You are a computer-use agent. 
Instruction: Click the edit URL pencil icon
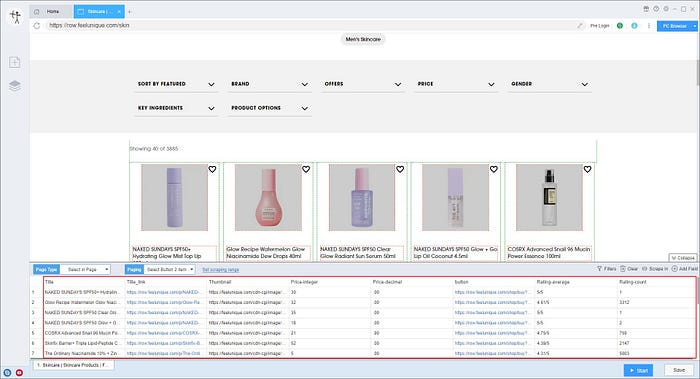tap(580, 26)
